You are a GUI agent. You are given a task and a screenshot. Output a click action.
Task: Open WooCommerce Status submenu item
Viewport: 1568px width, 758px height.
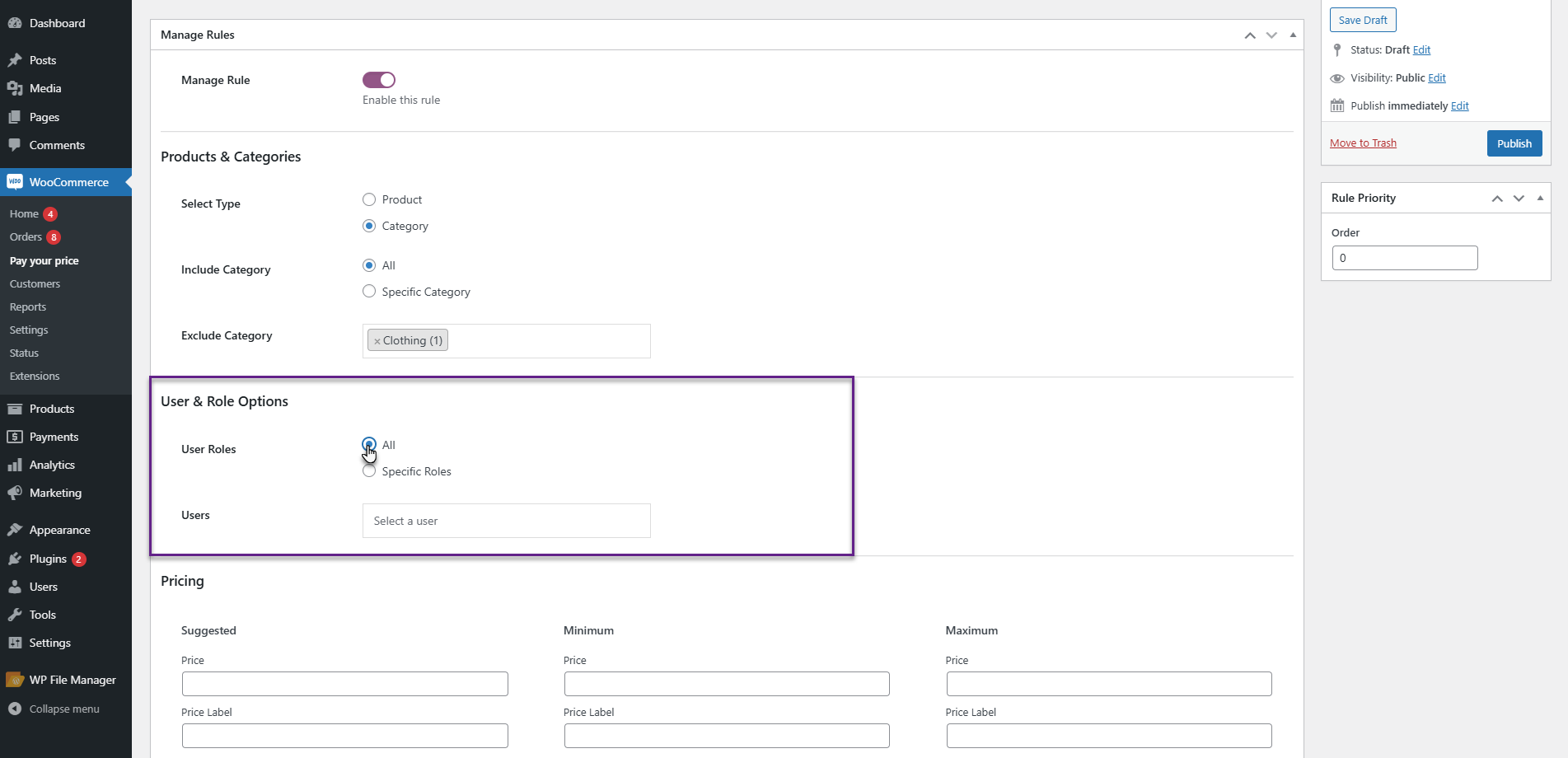pyautogui.click(x=24, y=353)
